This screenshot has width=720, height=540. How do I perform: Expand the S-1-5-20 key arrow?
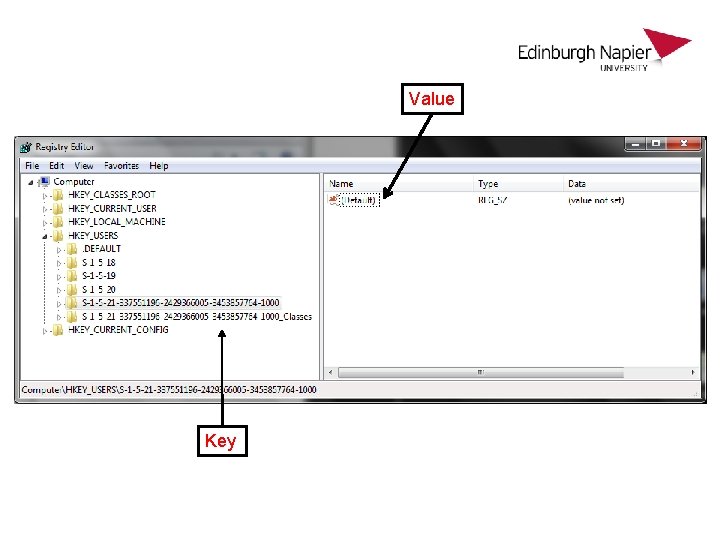59,291
